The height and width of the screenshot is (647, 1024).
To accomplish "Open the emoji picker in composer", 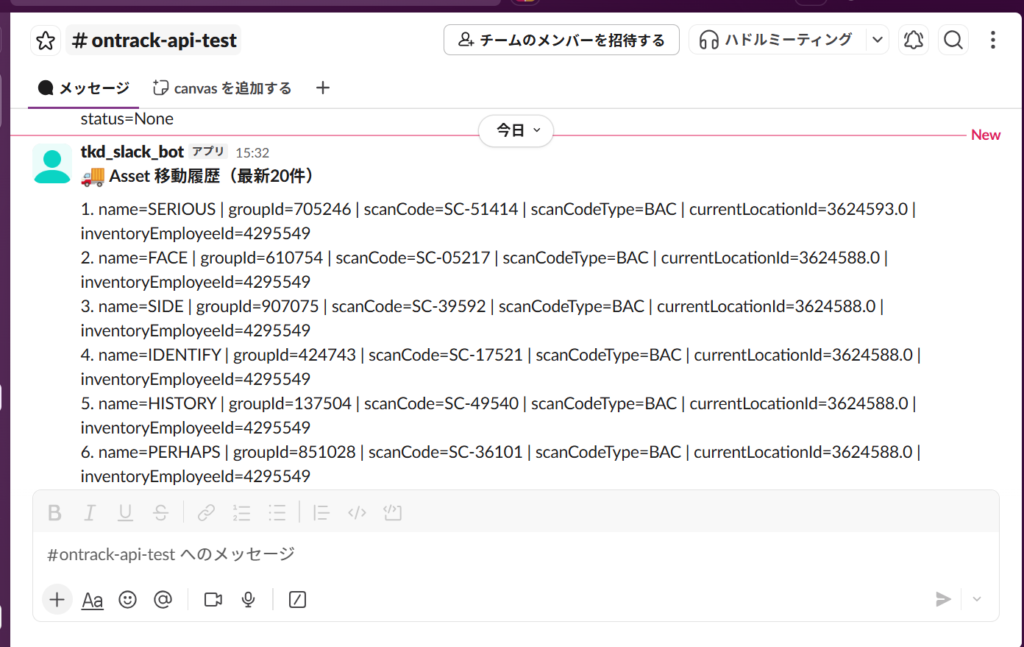I will pyautogui.click(x=127, y=599).
